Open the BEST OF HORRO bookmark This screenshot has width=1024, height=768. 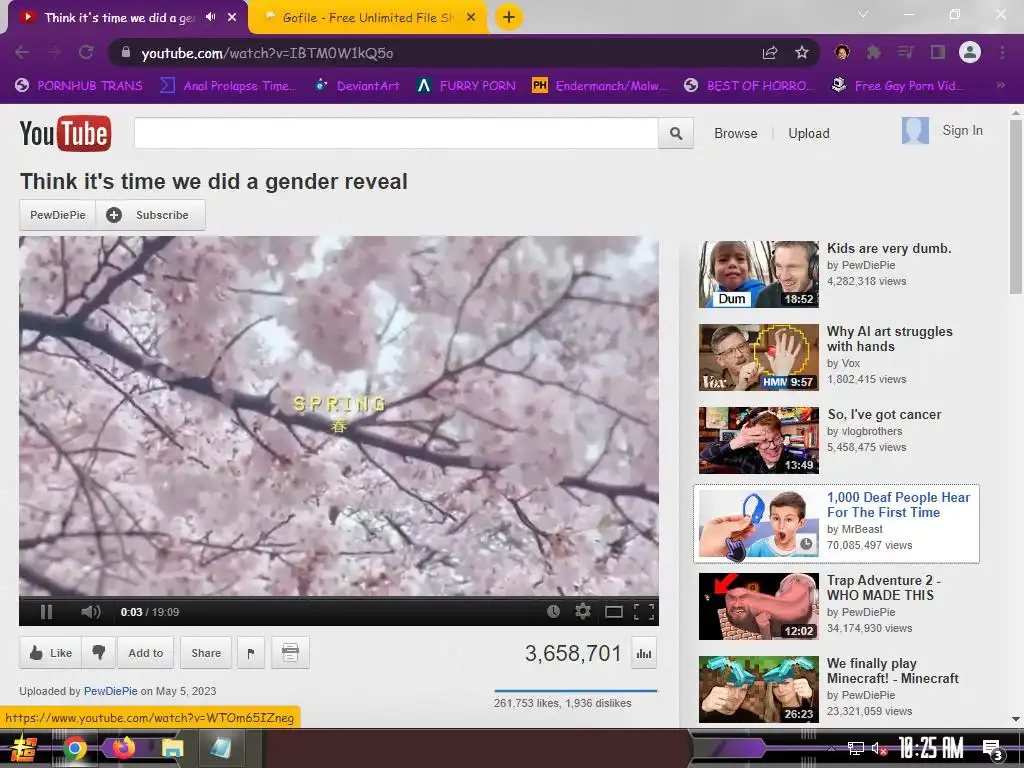point(749,86)
